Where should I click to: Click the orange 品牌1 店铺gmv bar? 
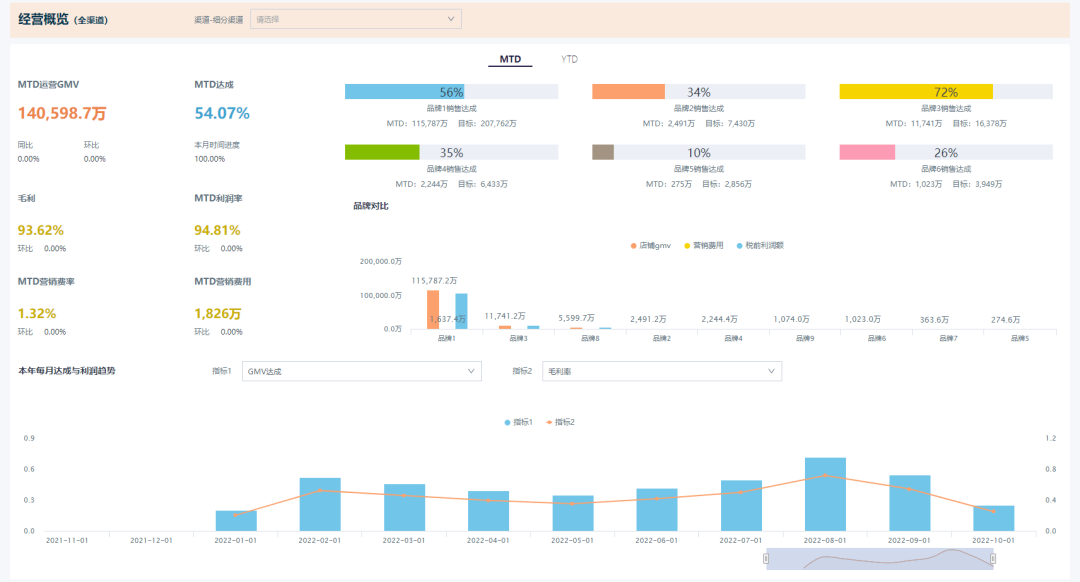[x=433, y=310]
